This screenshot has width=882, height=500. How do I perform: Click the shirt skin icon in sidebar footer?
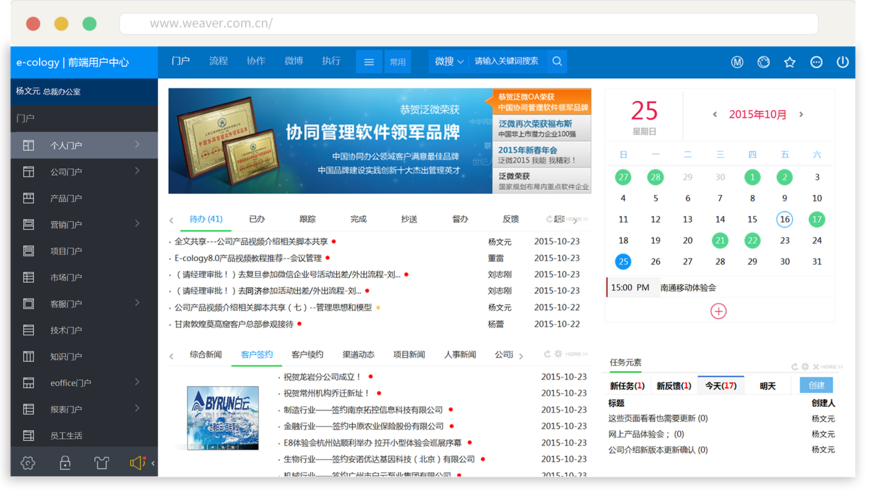[102, 463]
